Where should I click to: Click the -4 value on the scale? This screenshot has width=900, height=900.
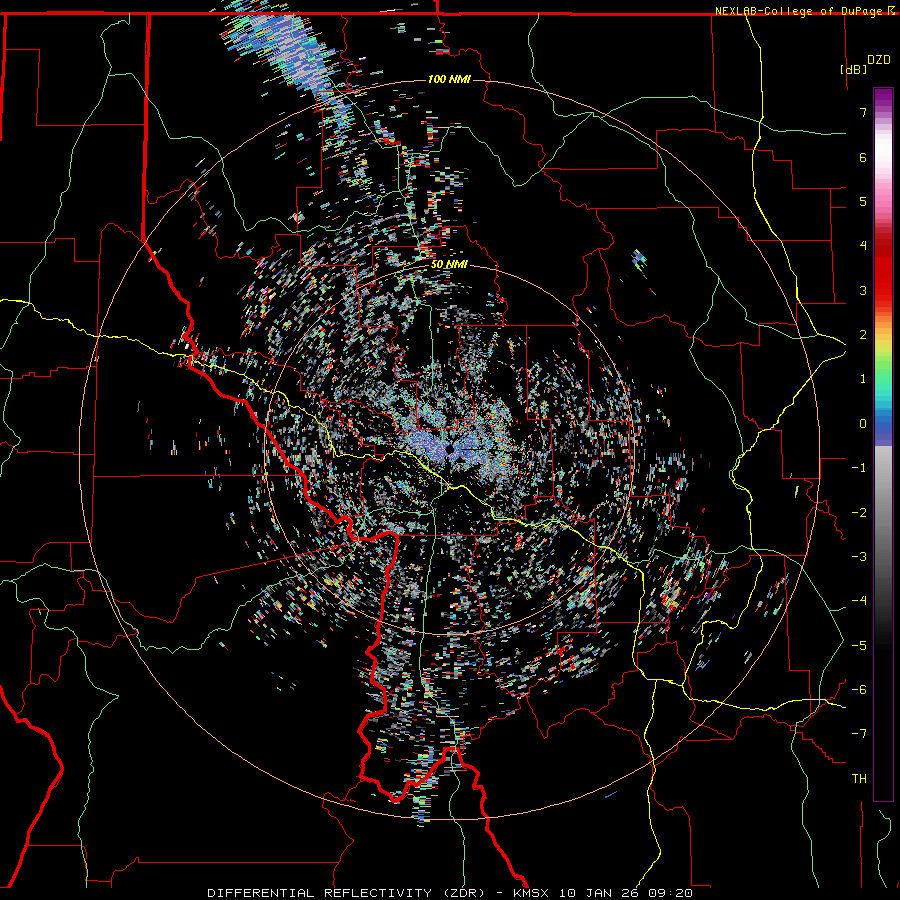pyautogui.click(x=859, y=601)
